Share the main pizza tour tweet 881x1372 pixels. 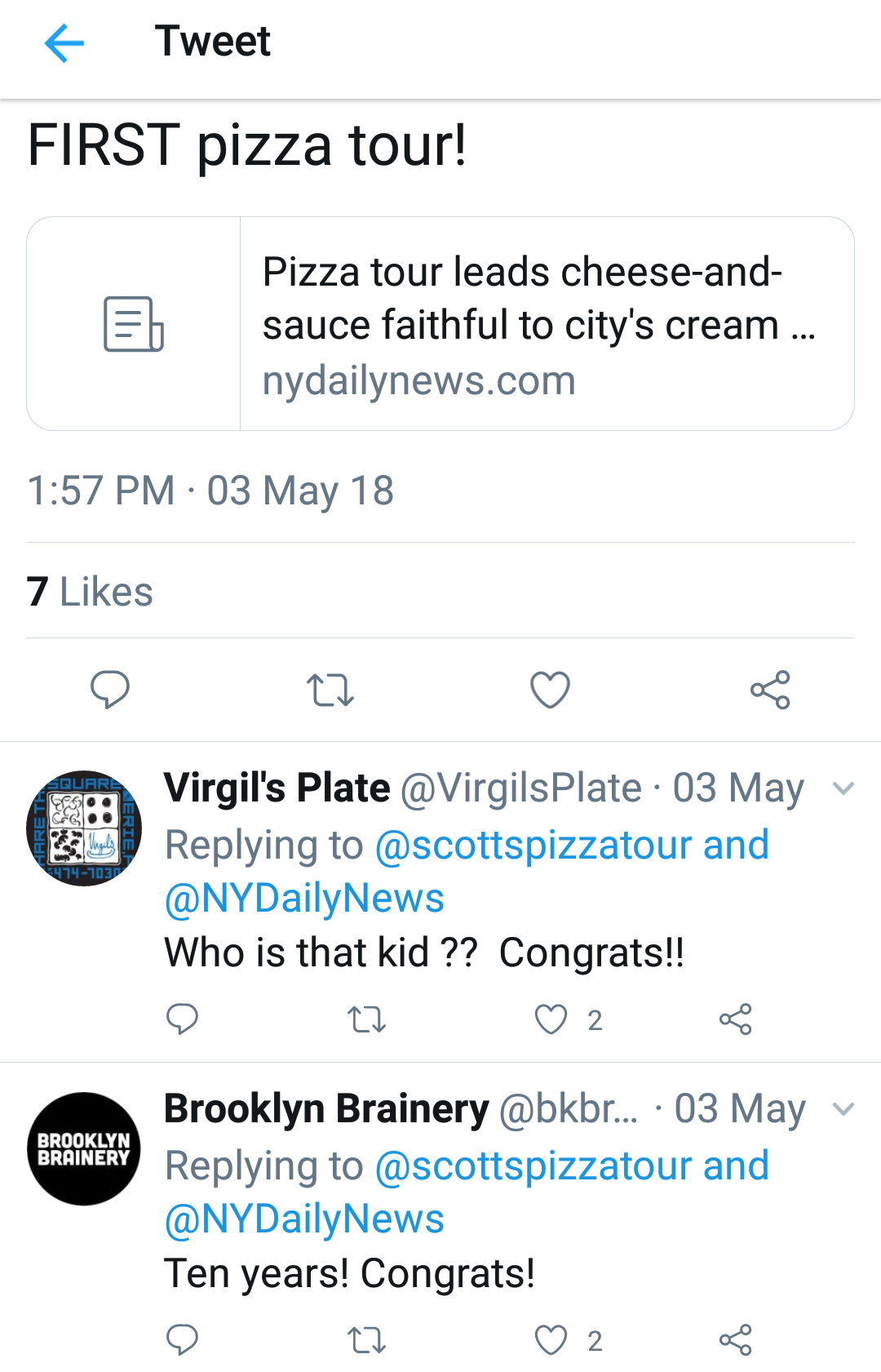[x=770, y=690]
